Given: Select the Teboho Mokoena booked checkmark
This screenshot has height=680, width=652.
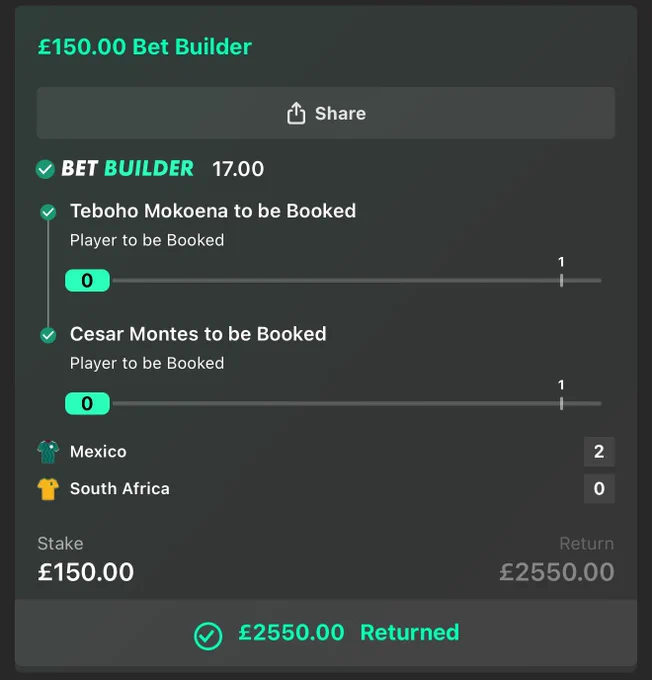Looking at the screenshot, I should 48,212.
